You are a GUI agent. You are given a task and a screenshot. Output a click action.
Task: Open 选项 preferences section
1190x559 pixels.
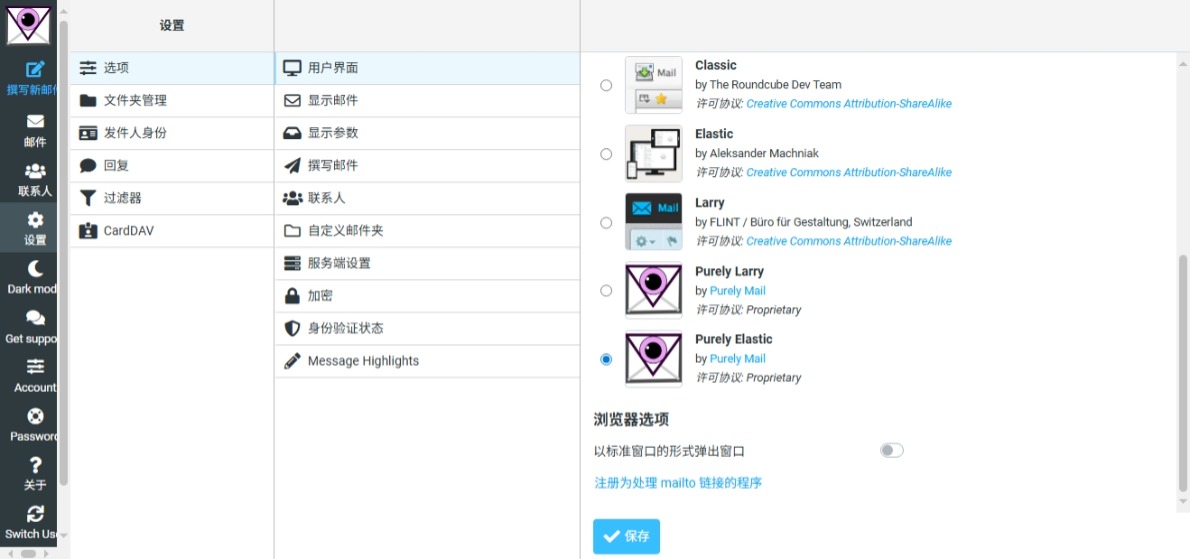click(172, 68)
